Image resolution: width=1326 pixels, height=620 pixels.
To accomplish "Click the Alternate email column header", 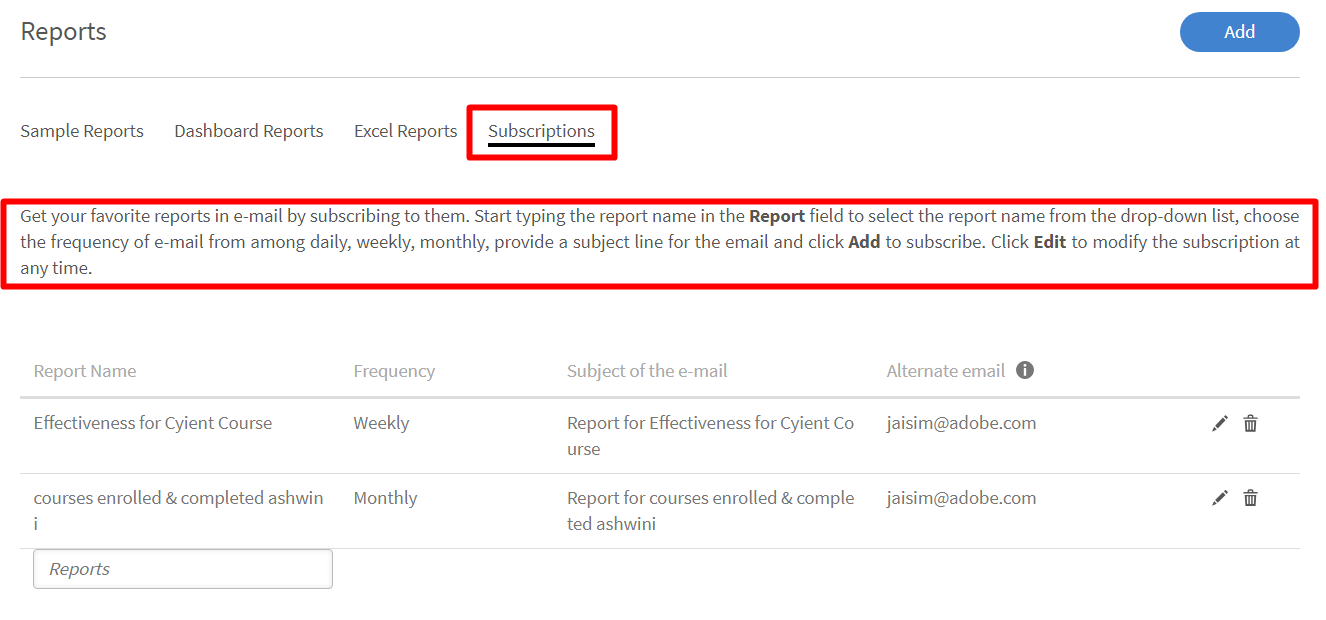I will (x=945, y=371).
